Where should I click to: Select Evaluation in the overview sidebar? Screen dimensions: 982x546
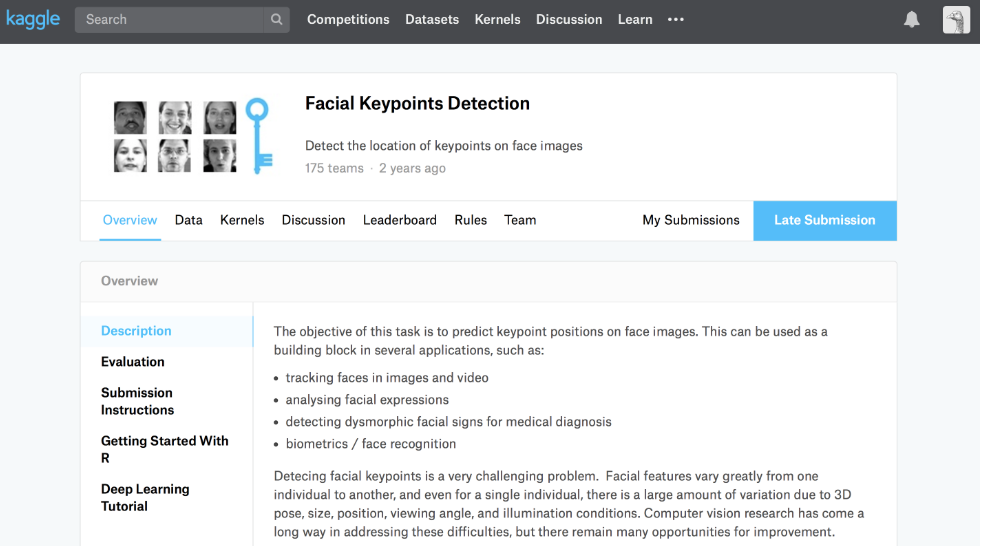pos(133,362)
